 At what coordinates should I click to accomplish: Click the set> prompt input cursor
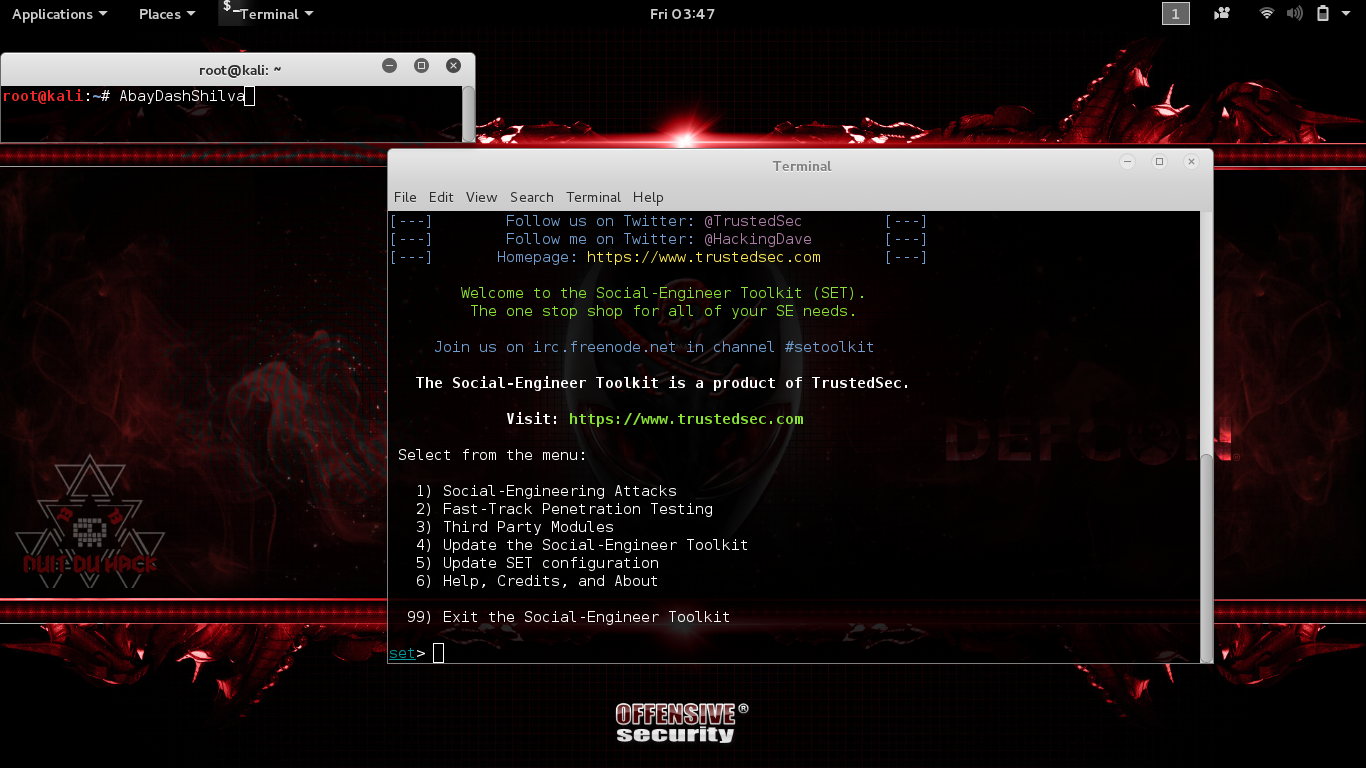click(x=438, y=653)
